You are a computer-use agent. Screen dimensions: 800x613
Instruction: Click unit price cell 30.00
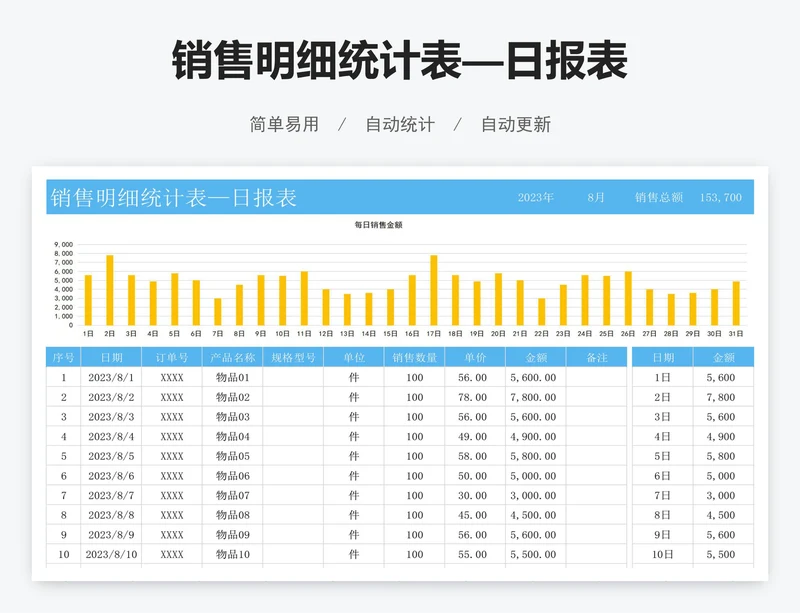476,496
